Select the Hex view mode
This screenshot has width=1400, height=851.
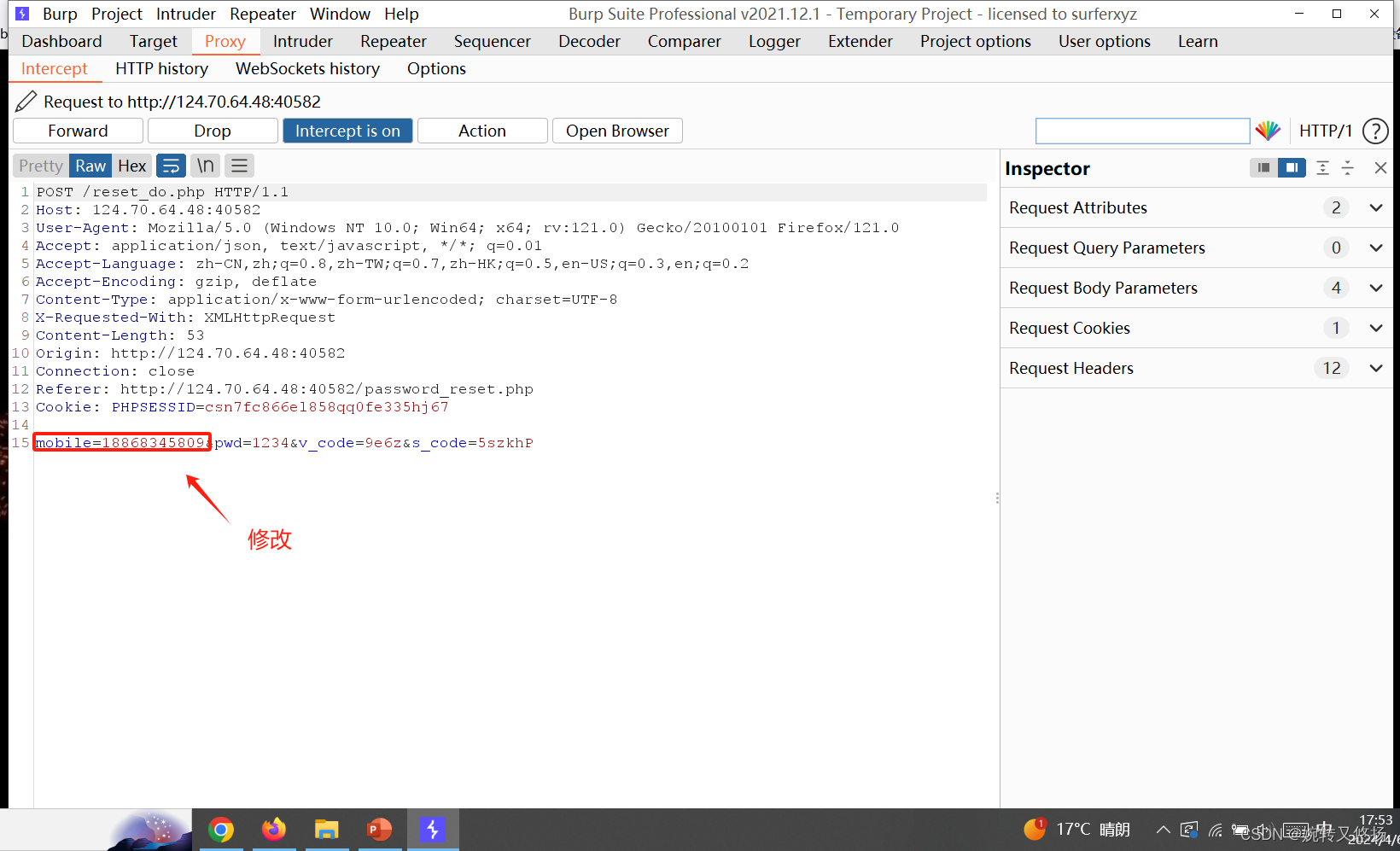pyautogui.click(x=131, y=166)
